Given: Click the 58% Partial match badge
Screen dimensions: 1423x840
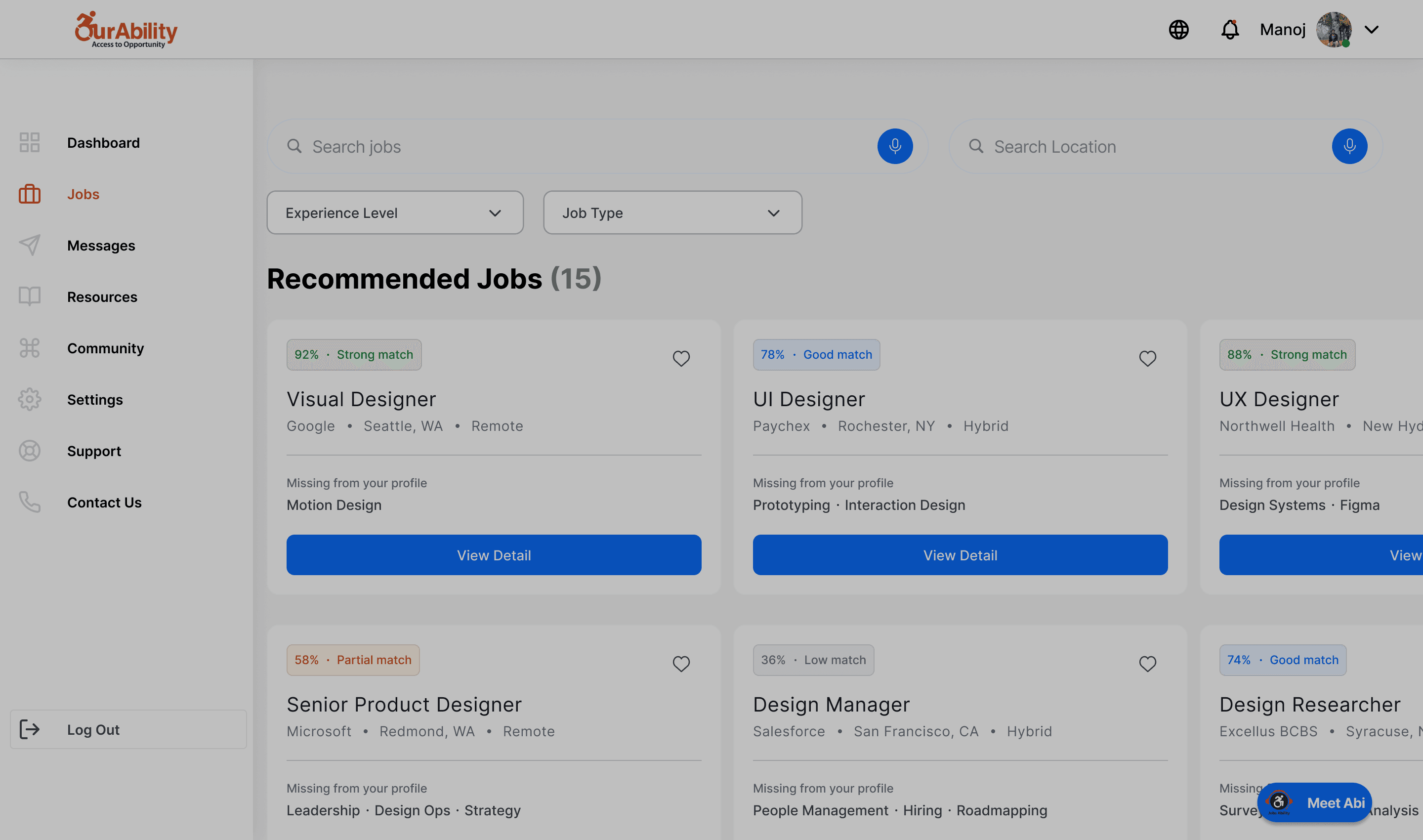Looking at the screenshot, I should [353, 660].
